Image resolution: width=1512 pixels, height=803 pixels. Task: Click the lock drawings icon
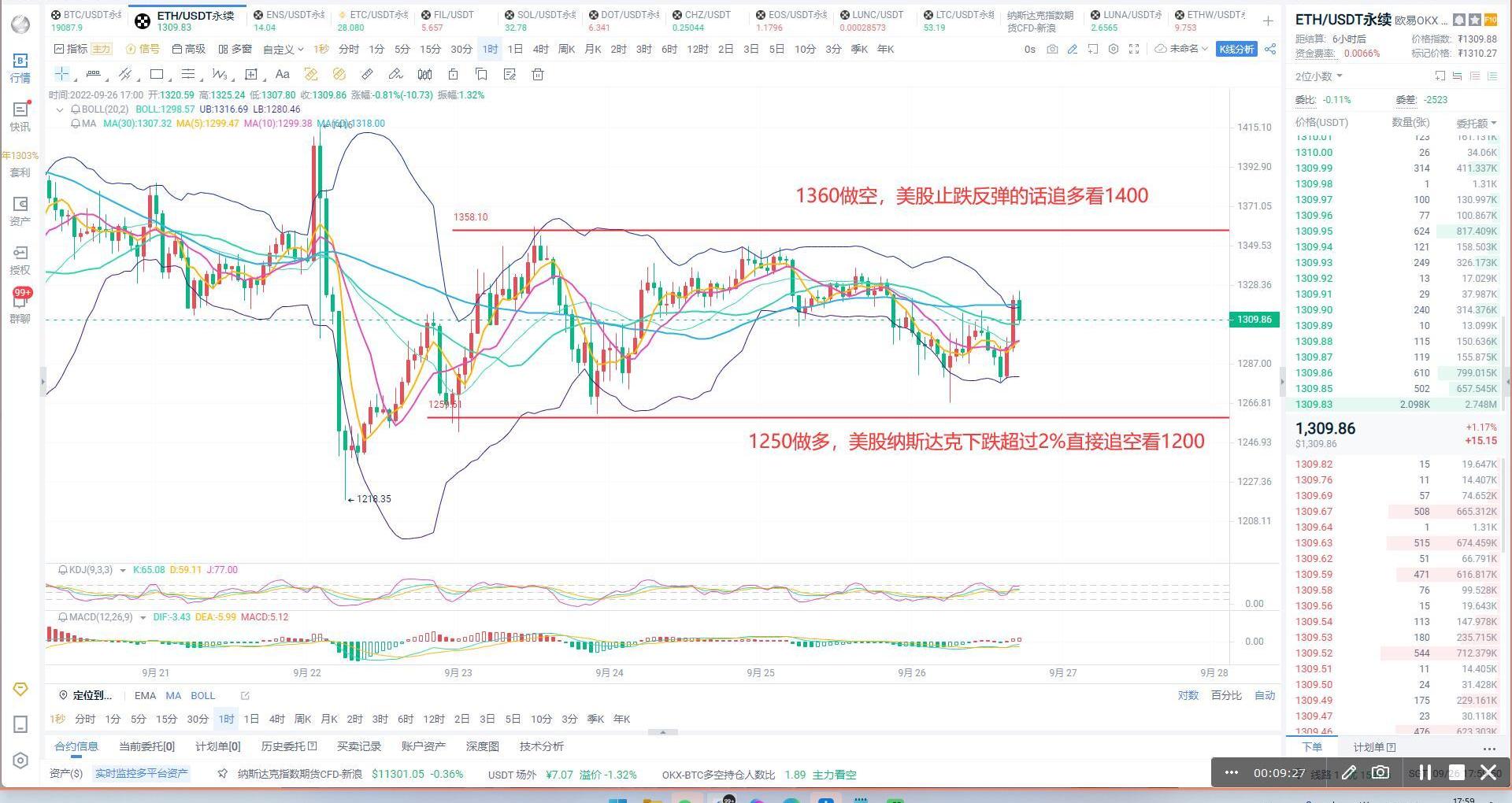[x=453, y=74]
